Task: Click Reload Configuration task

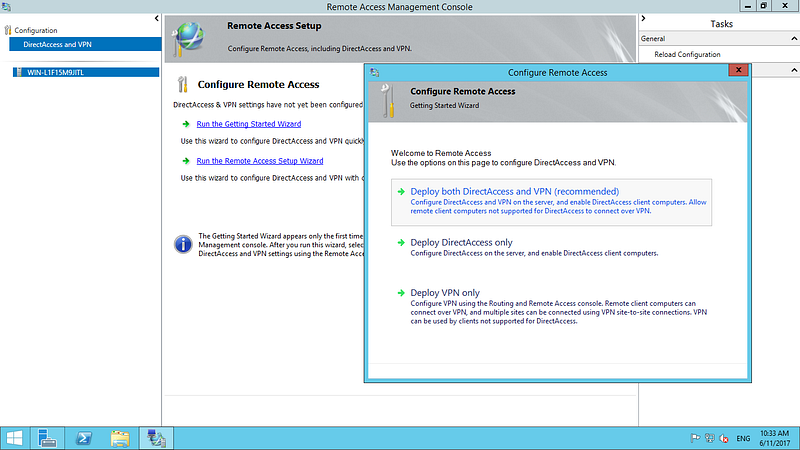Action: tap(687, 55)
